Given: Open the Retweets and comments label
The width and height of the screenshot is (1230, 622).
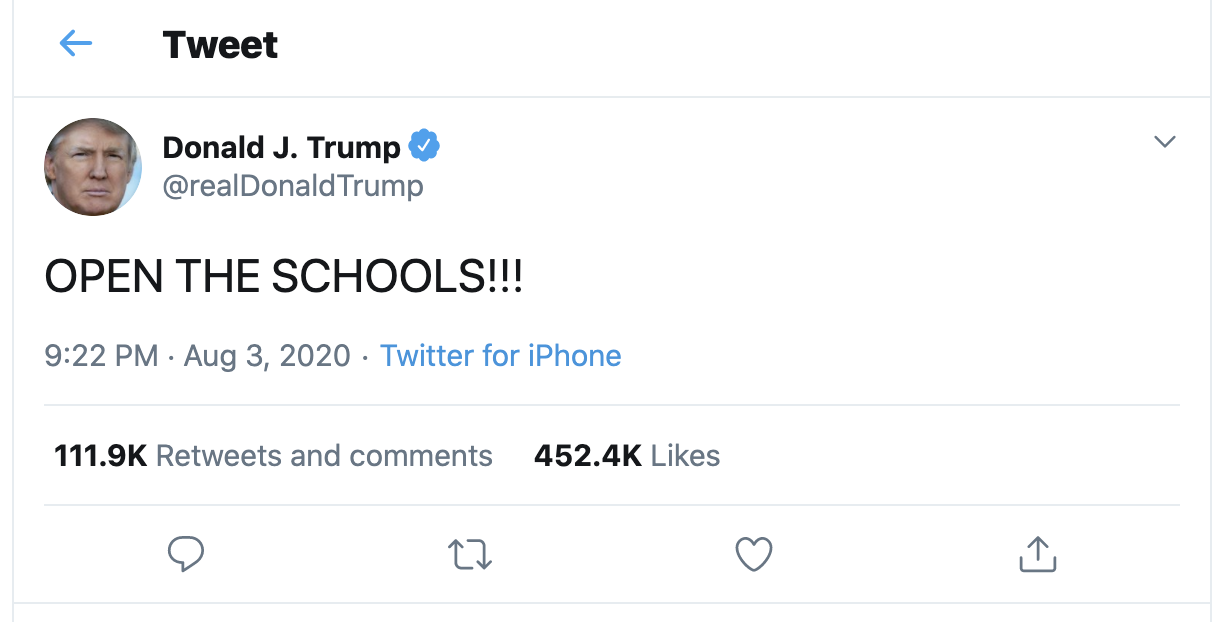Looking at the screenshot, I should 324,456.
